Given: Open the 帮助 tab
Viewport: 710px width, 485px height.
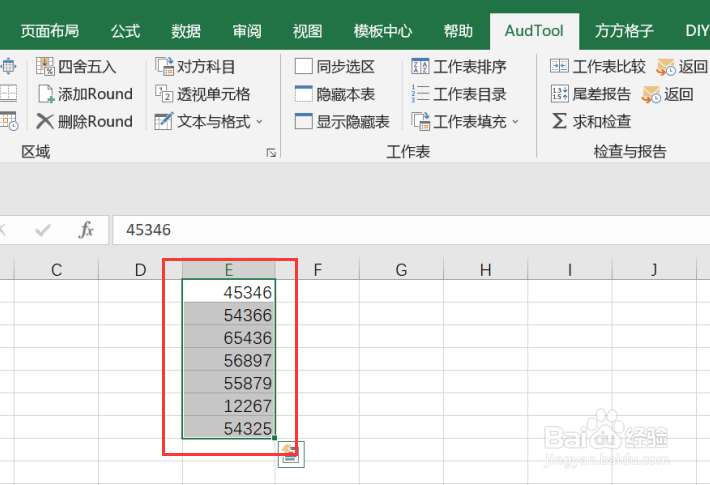Looking at the screenshot, I should (x=458, y=31).
